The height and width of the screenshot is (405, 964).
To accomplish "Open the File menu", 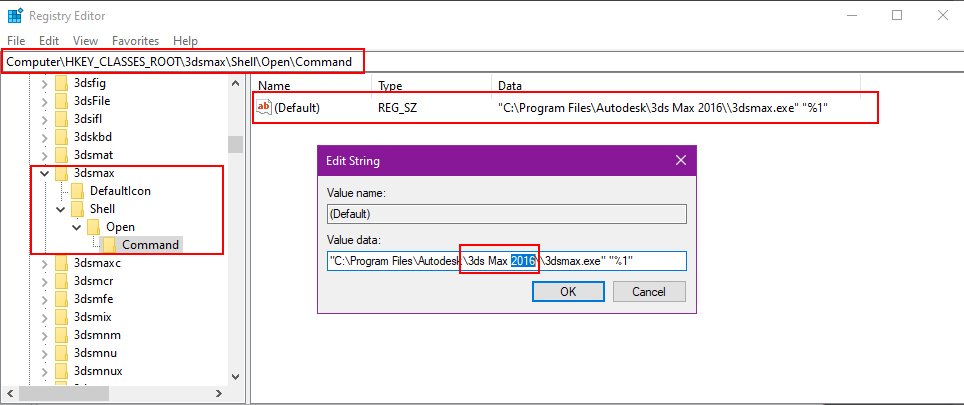I will (x=17, y=41).
